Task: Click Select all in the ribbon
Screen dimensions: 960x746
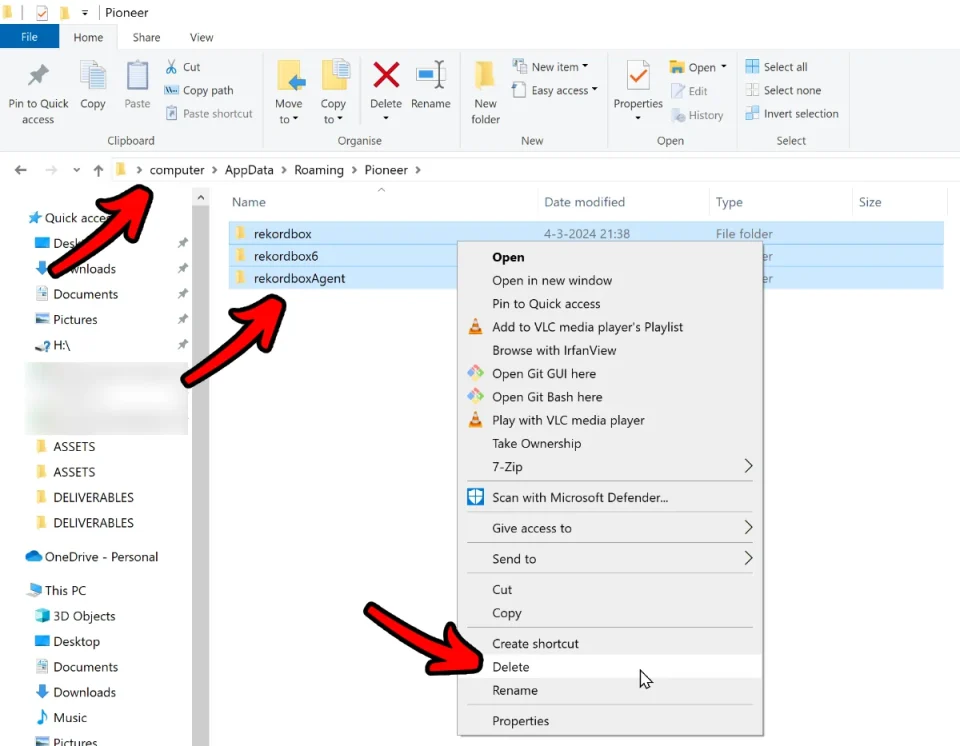Action: pos(776,67)
